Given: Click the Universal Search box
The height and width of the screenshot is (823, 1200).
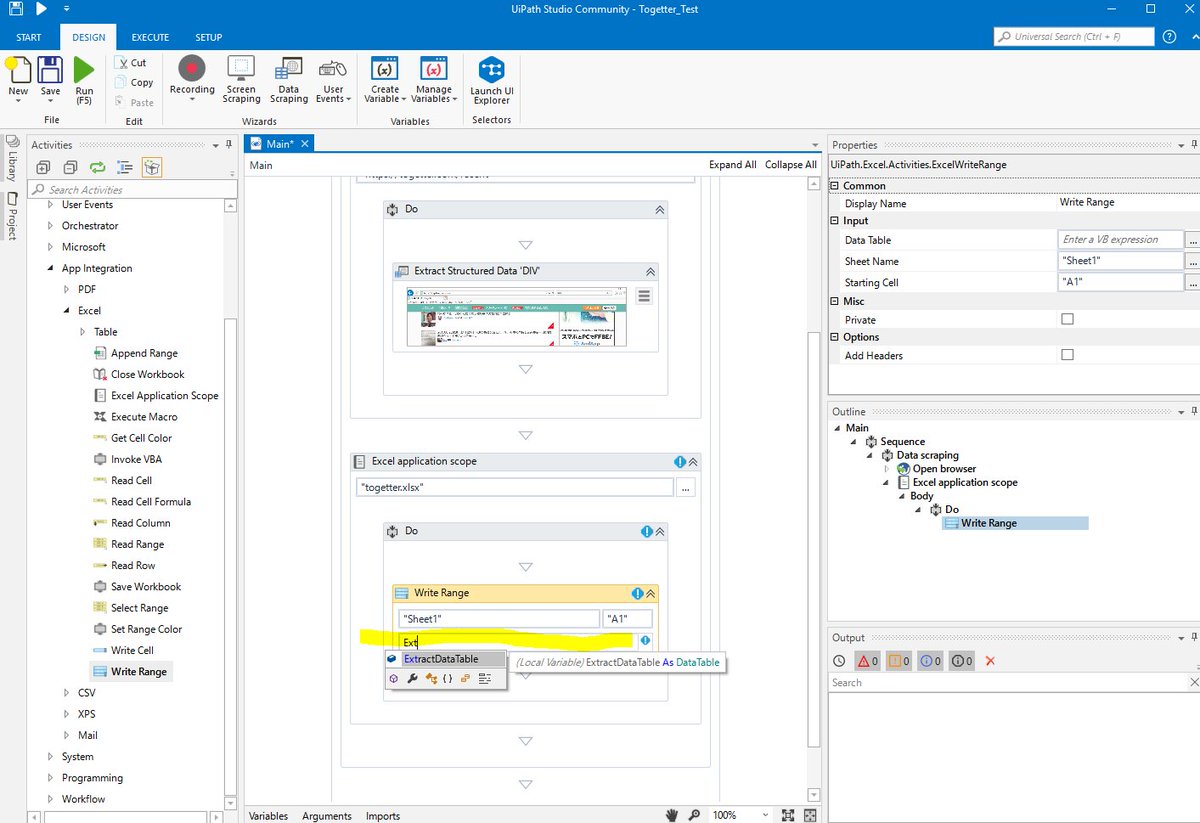Looking at the screenshot, I should pos(1073,37).
